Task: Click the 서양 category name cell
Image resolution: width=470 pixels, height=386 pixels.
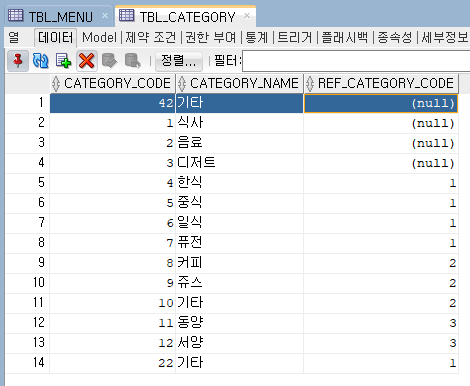Action: (240, 343)
